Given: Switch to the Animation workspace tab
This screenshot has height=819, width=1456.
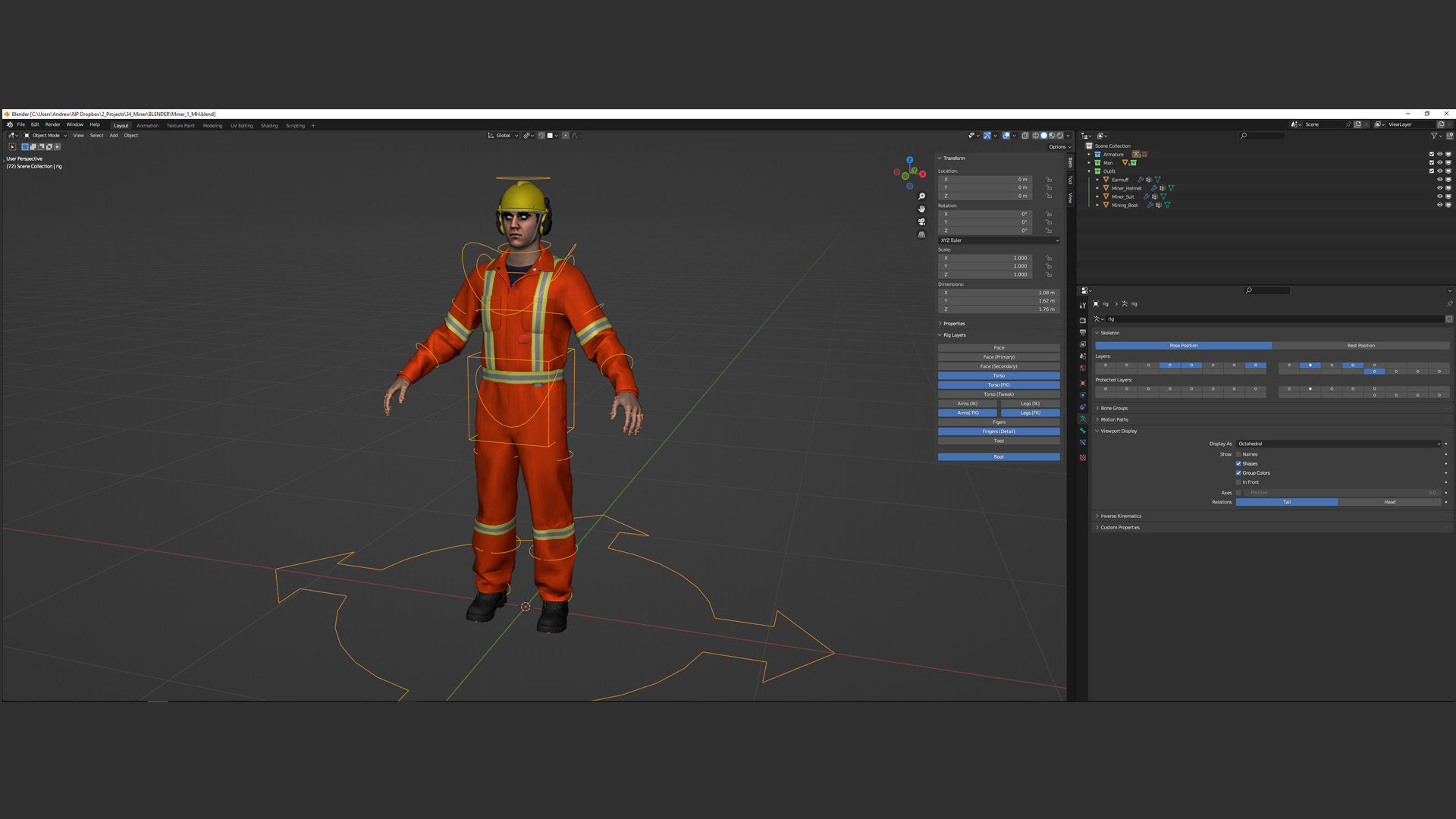Looking at the screenshot, I should pyautogui.click(x=147, y=126).
